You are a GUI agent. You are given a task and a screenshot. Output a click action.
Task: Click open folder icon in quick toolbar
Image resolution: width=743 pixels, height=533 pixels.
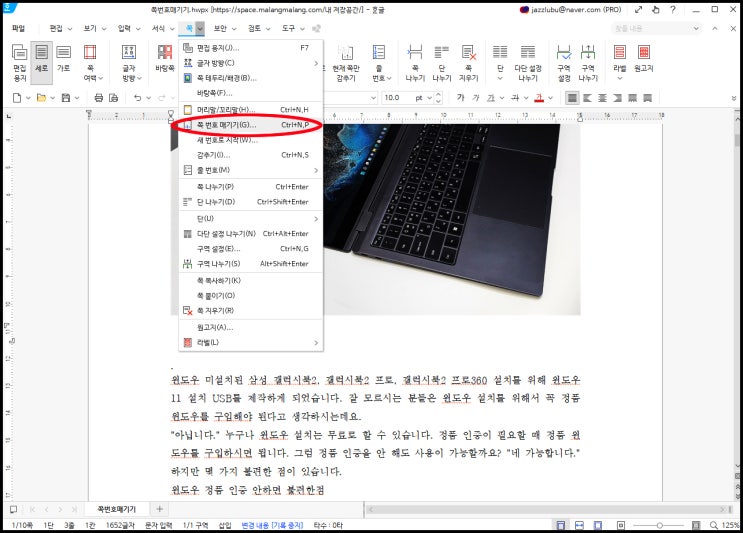point(42,98)
